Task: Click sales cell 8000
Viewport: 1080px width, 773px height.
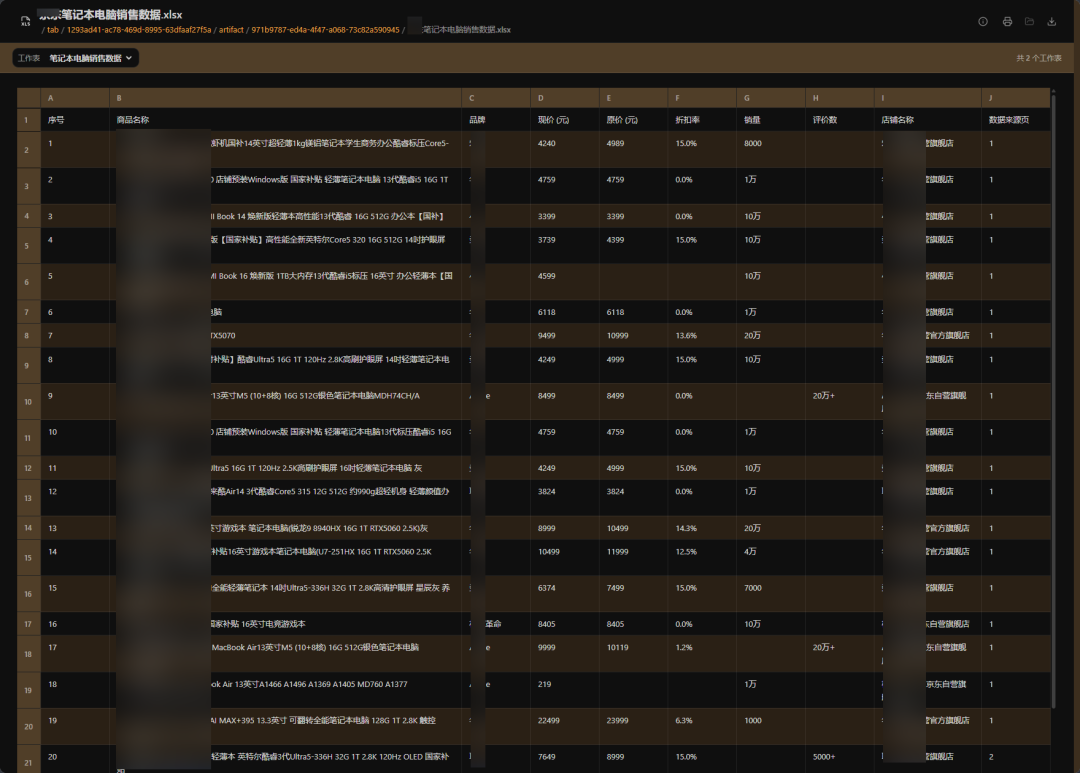Action: (771, 150)
